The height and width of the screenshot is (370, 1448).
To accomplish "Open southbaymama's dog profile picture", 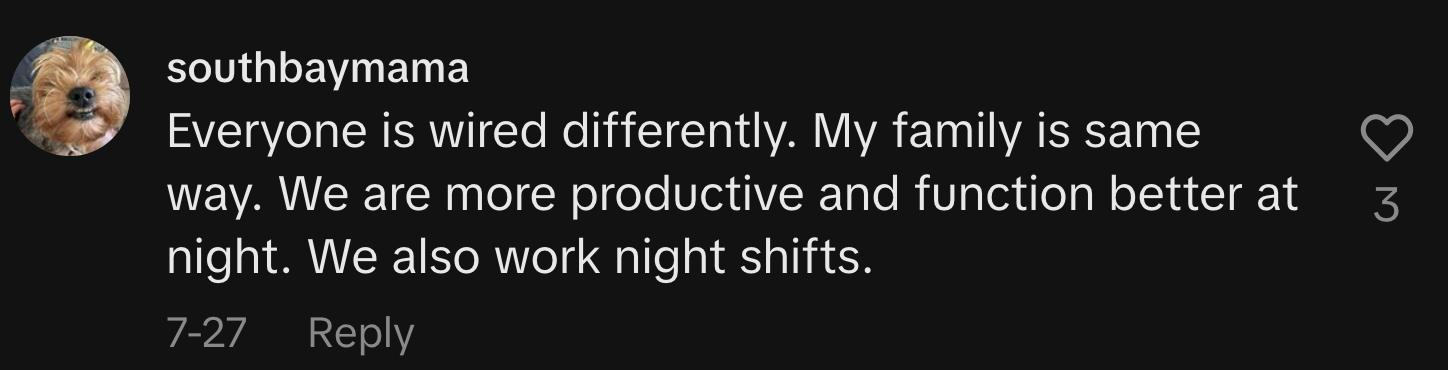I will [70, 96].
